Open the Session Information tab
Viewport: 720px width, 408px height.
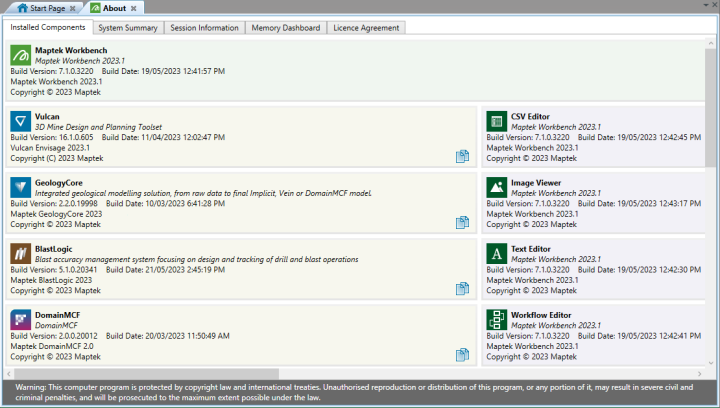(x=204, y=28)
